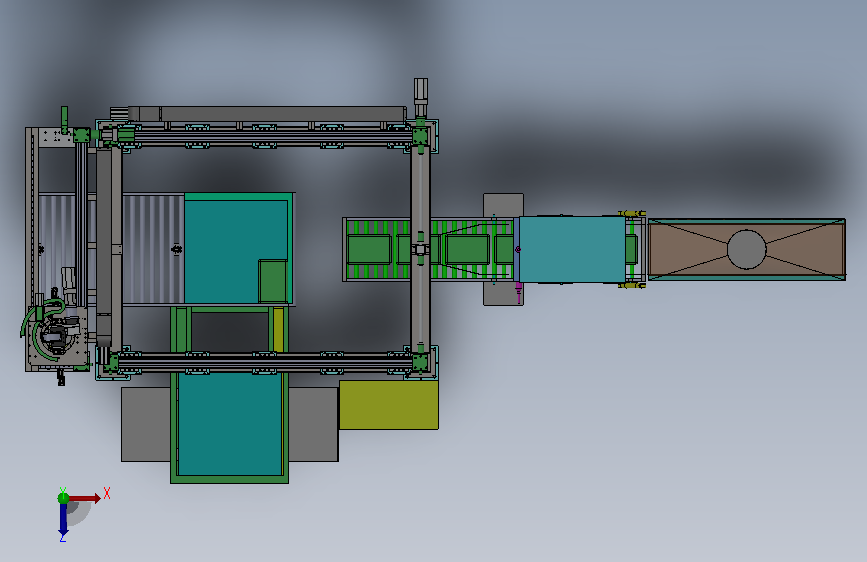Select the corrugated gray panel beside teal panel
Viewport: 867px width, 562px height.
pyautogui.click(x=153, y=248)
